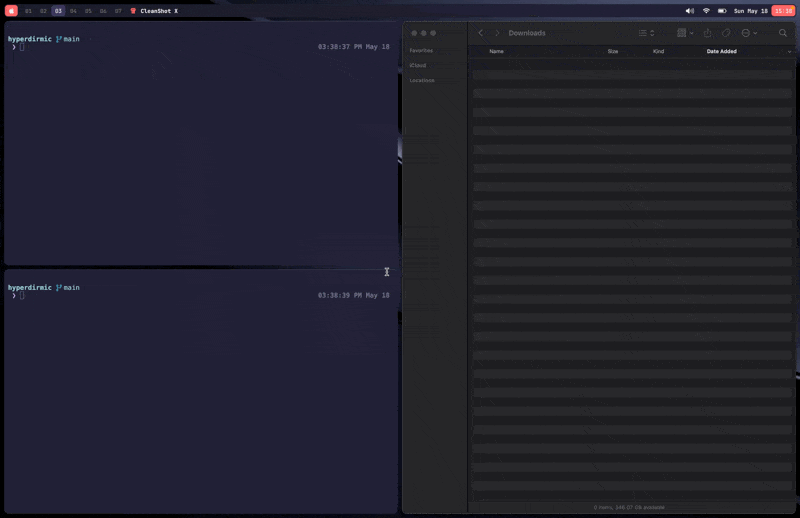Switch to workspace 05 in the top bar
The image size is (800, 518).
point(88,11)
